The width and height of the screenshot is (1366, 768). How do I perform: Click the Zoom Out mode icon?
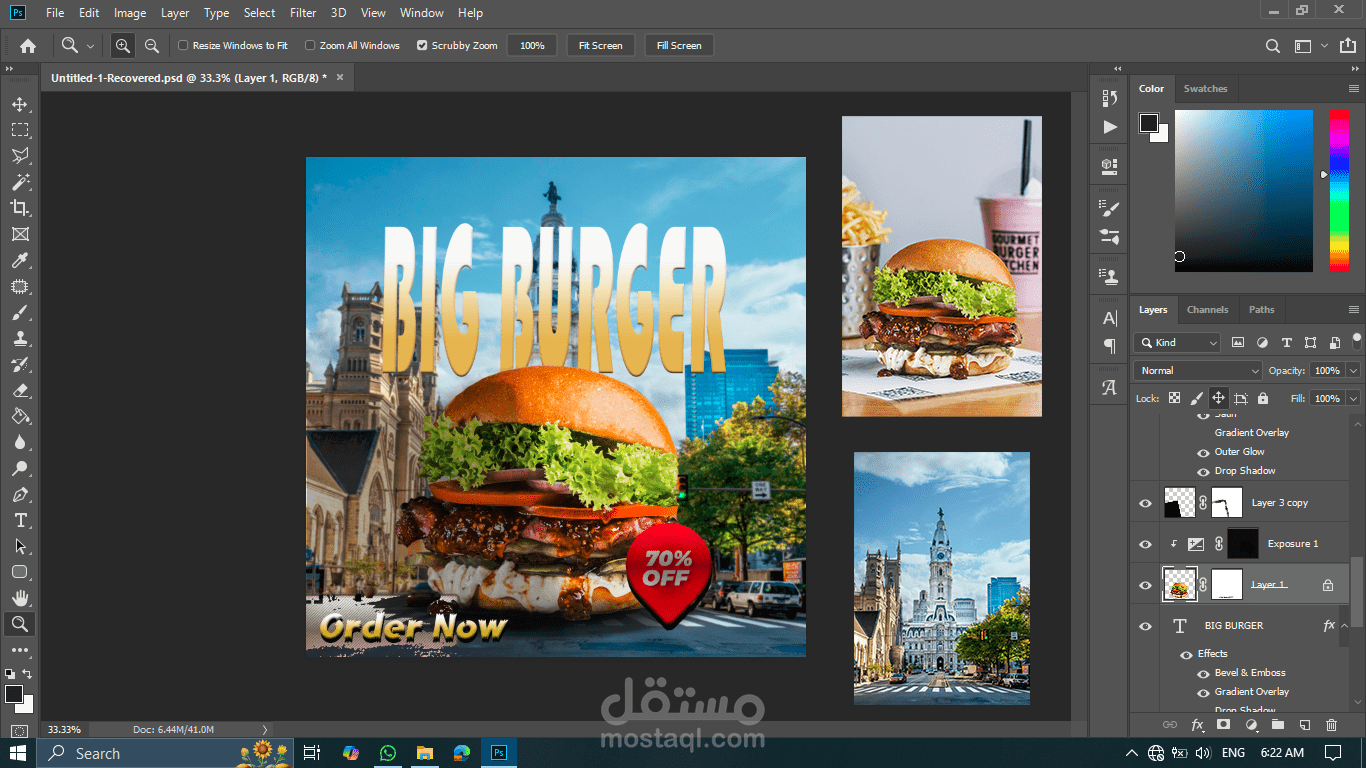tap(152, 45)
